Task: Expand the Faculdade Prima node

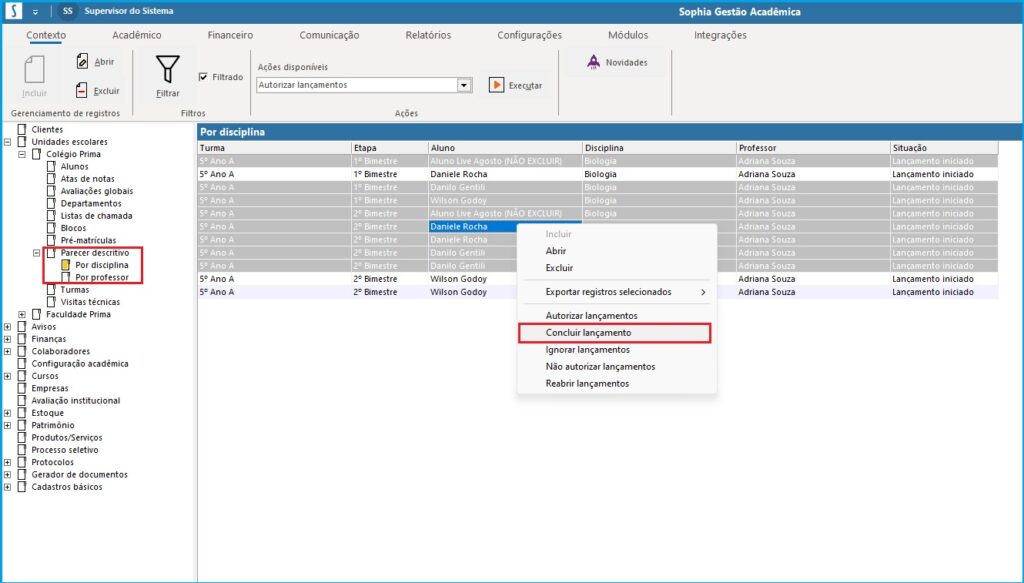Action: click(22, 315)
